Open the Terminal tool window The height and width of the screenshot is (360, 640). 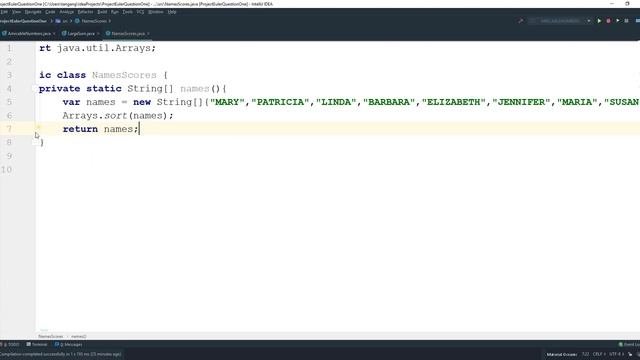[37, 344]
